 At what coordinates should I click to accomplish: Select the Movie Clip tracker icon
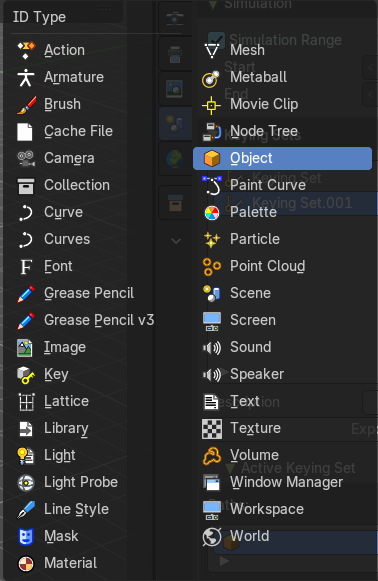(211, 105)
